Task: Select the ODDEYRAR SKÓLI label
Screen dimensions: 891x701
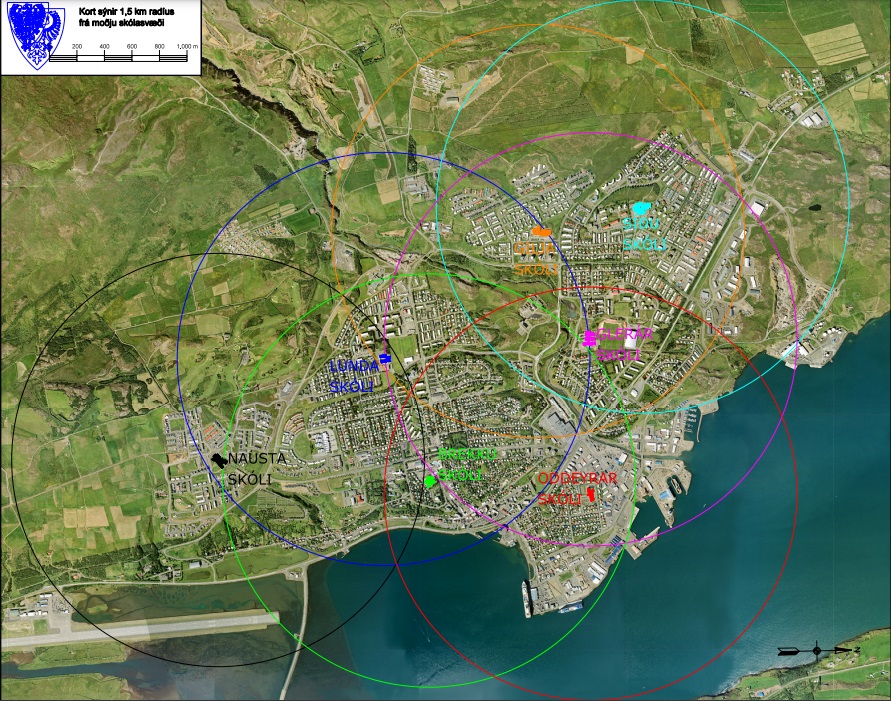Action: (x=577, y=489)
